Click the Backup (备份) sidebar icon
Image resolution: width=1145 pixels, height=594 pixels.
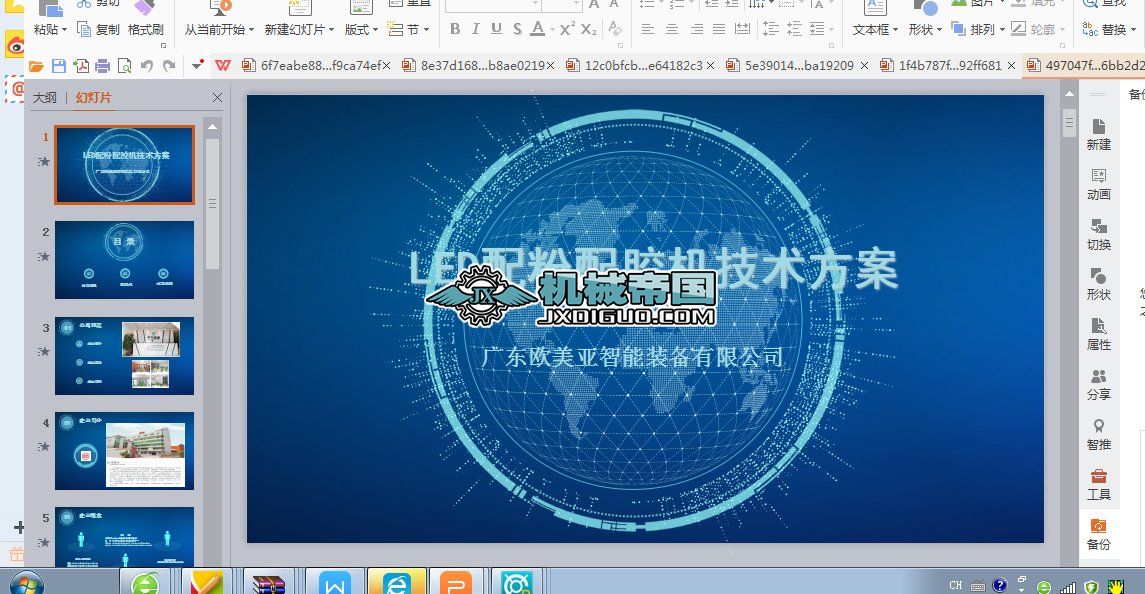tap(1098, 534)
